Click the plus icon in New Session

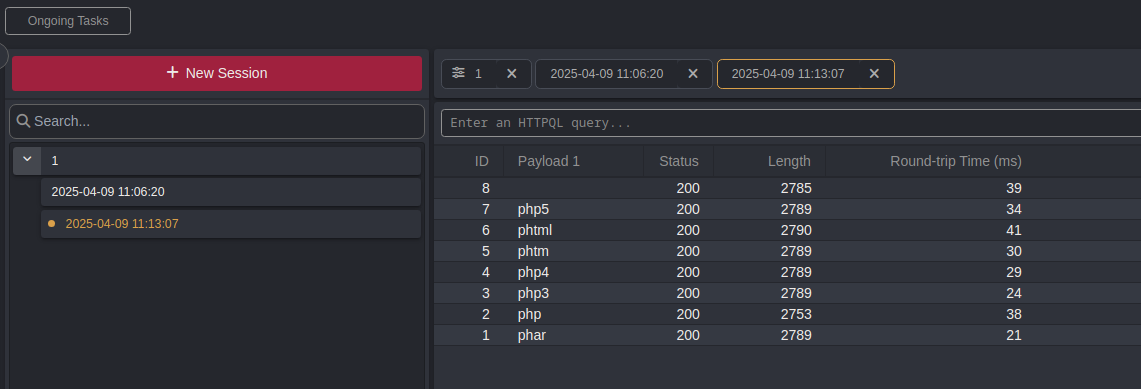click(172, 73)
